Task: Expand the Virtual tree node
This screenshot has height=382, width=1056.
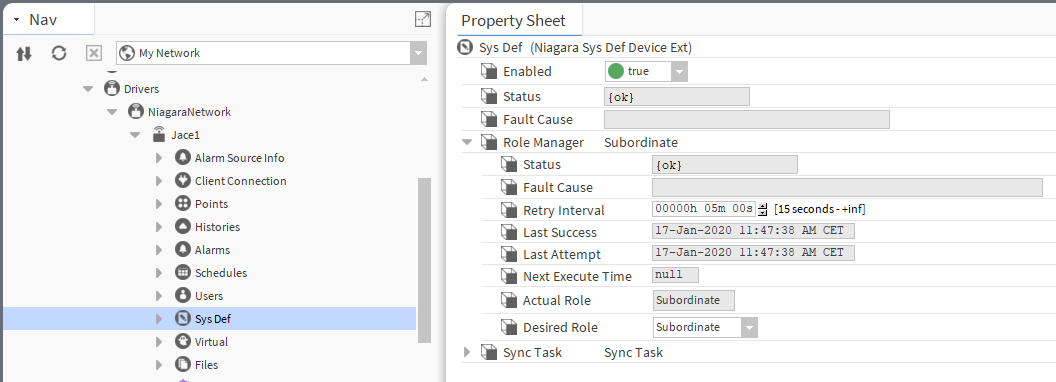Action: pyautogui.click(x=159, y=342)
